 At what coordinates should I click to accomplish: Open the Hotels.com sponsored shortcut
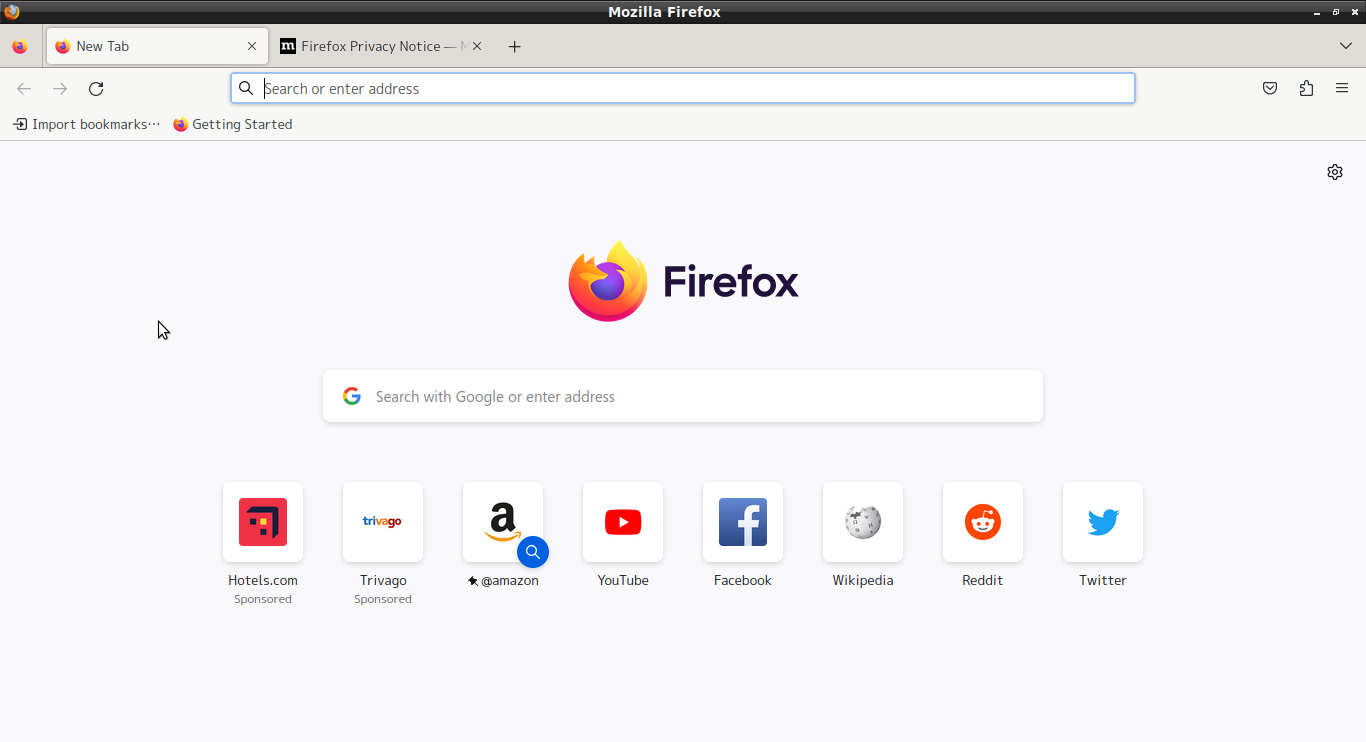263,522
